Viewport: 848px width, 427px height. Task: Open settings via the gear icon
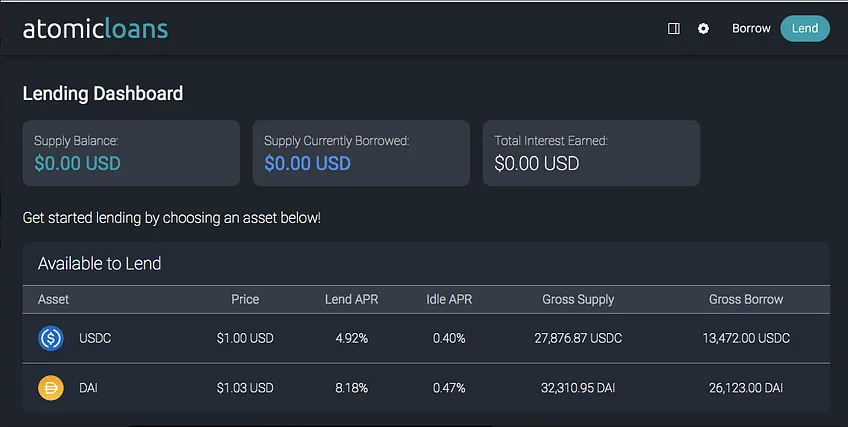coord(703,29)
